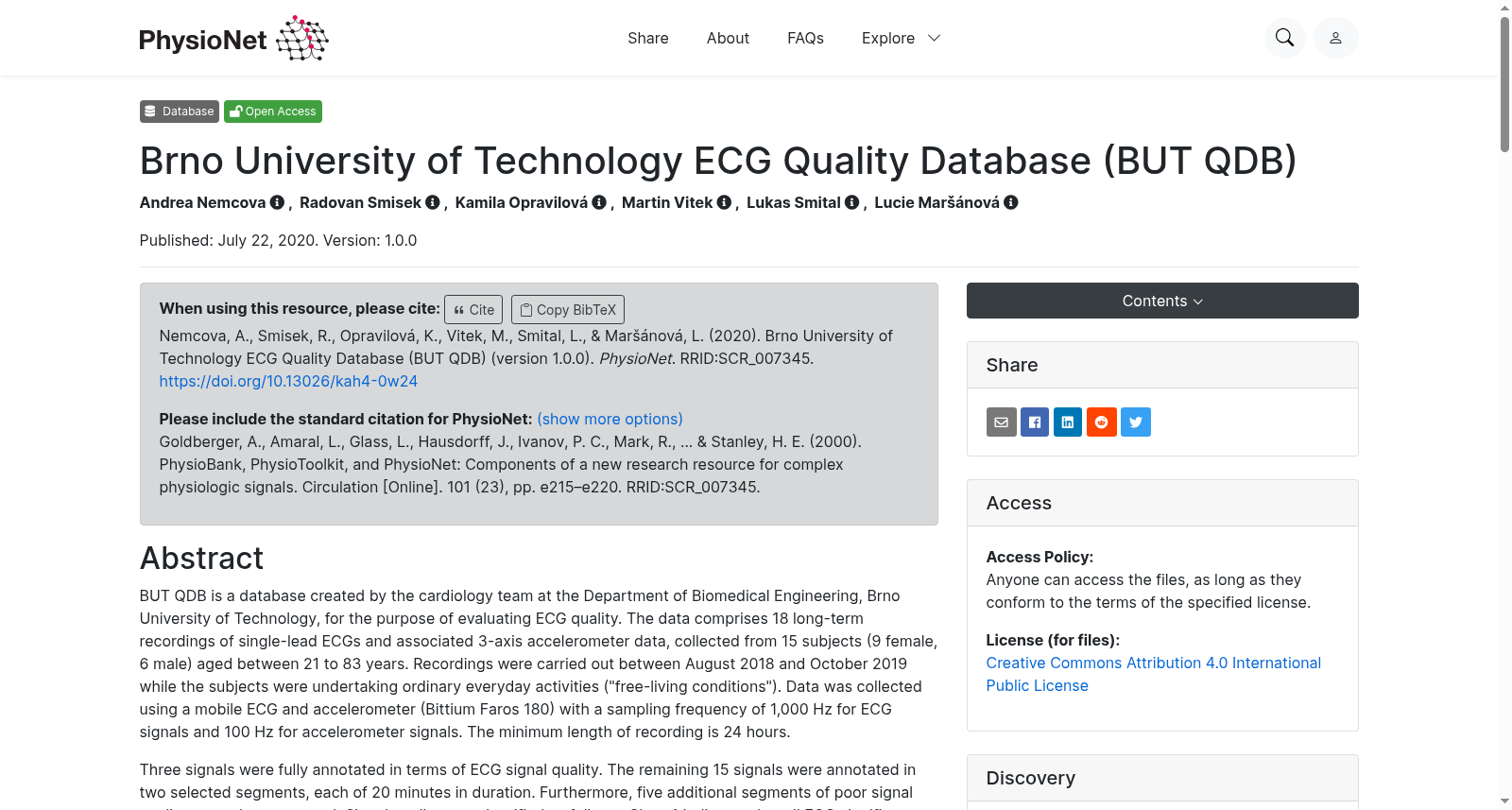
Task: Click author name Kamila Opravilová
Action: (x=522, y=202)
